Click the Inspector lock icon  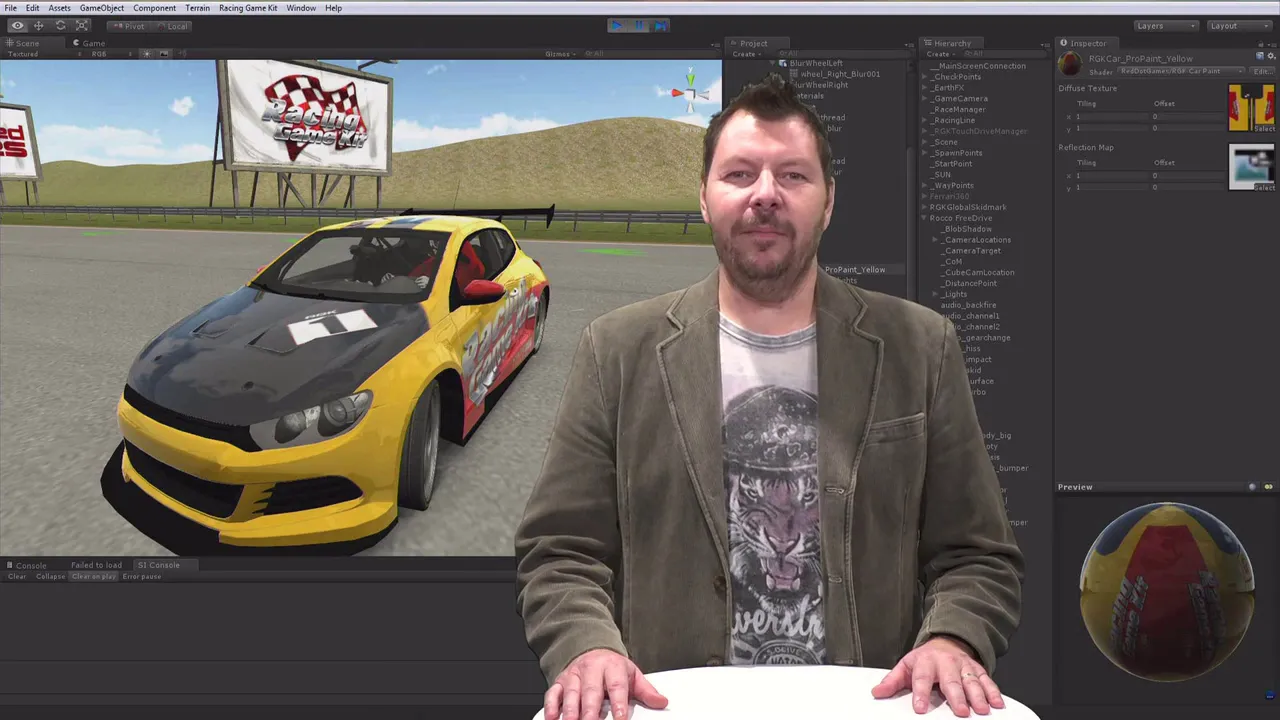[1262, 43]
